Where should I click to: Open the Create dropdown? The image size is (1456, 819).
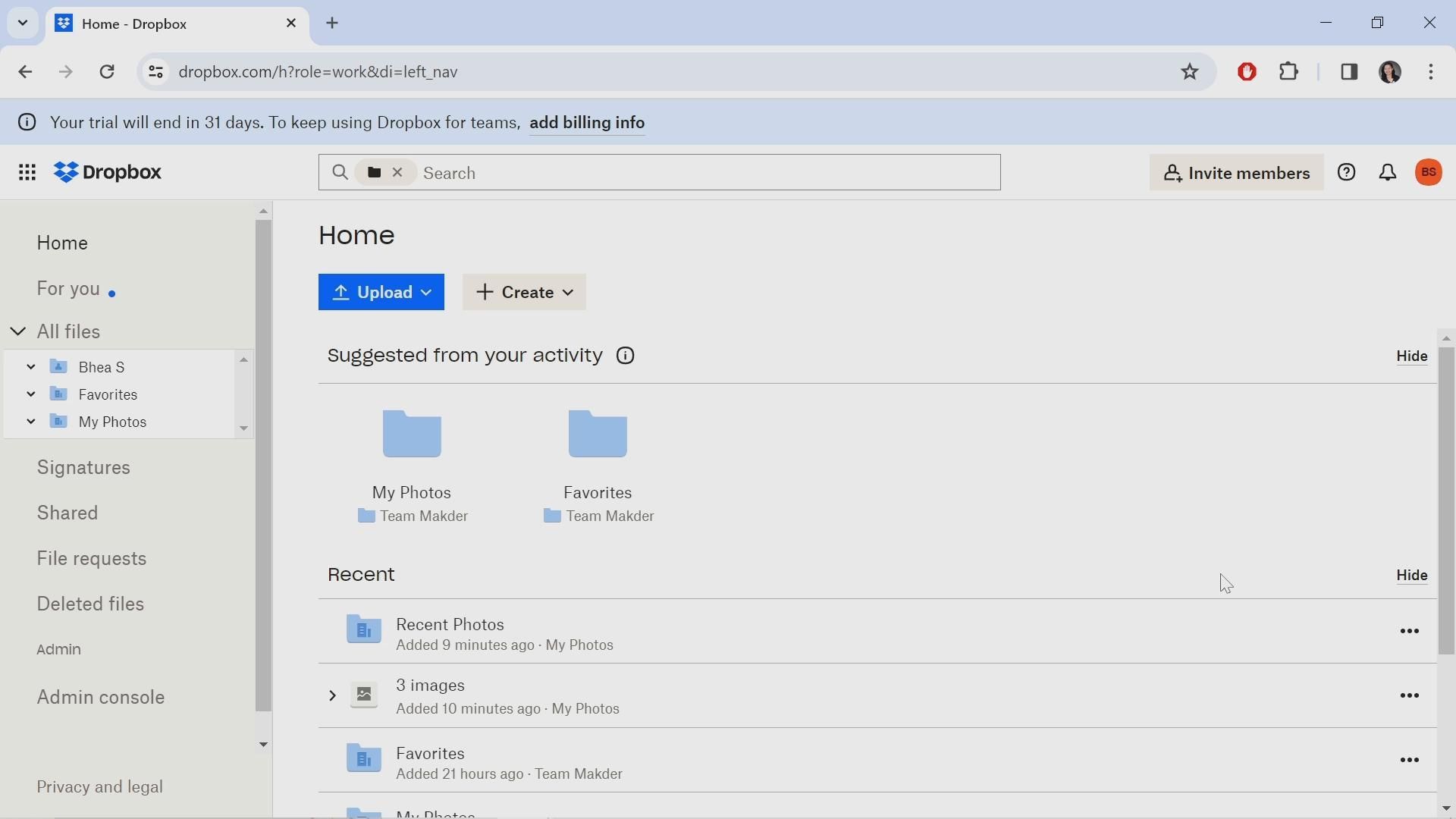tap(524, 293)
